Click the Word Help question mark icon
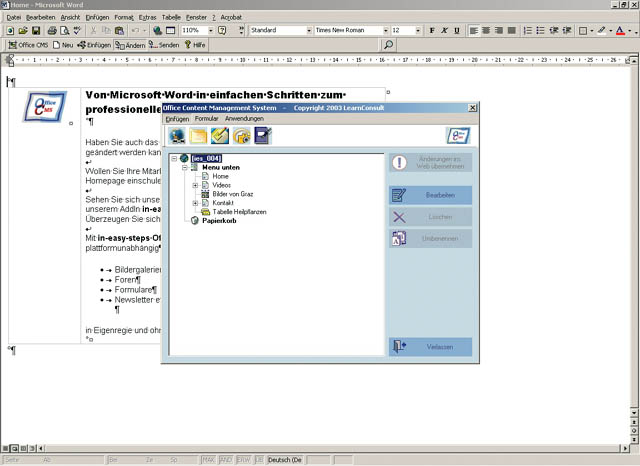Viewport: 640px width, 466px height. 222,31
